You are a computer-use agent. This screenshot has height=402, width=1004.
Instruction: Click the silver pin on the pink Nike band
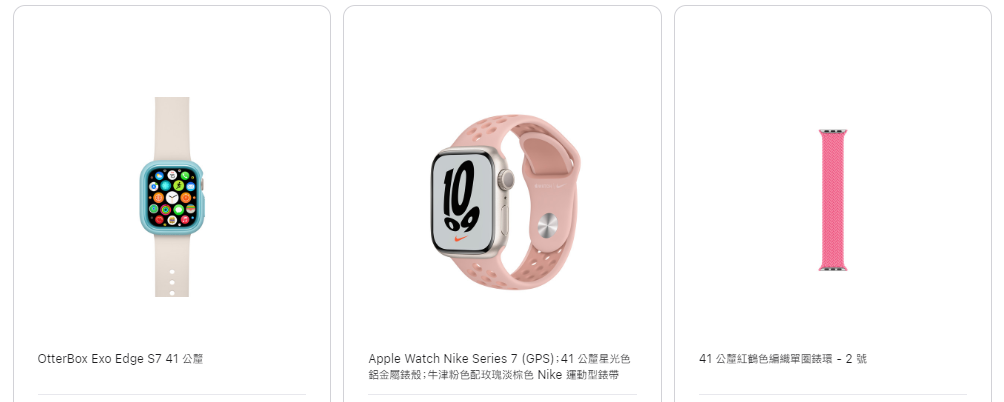tap(547, 224)
